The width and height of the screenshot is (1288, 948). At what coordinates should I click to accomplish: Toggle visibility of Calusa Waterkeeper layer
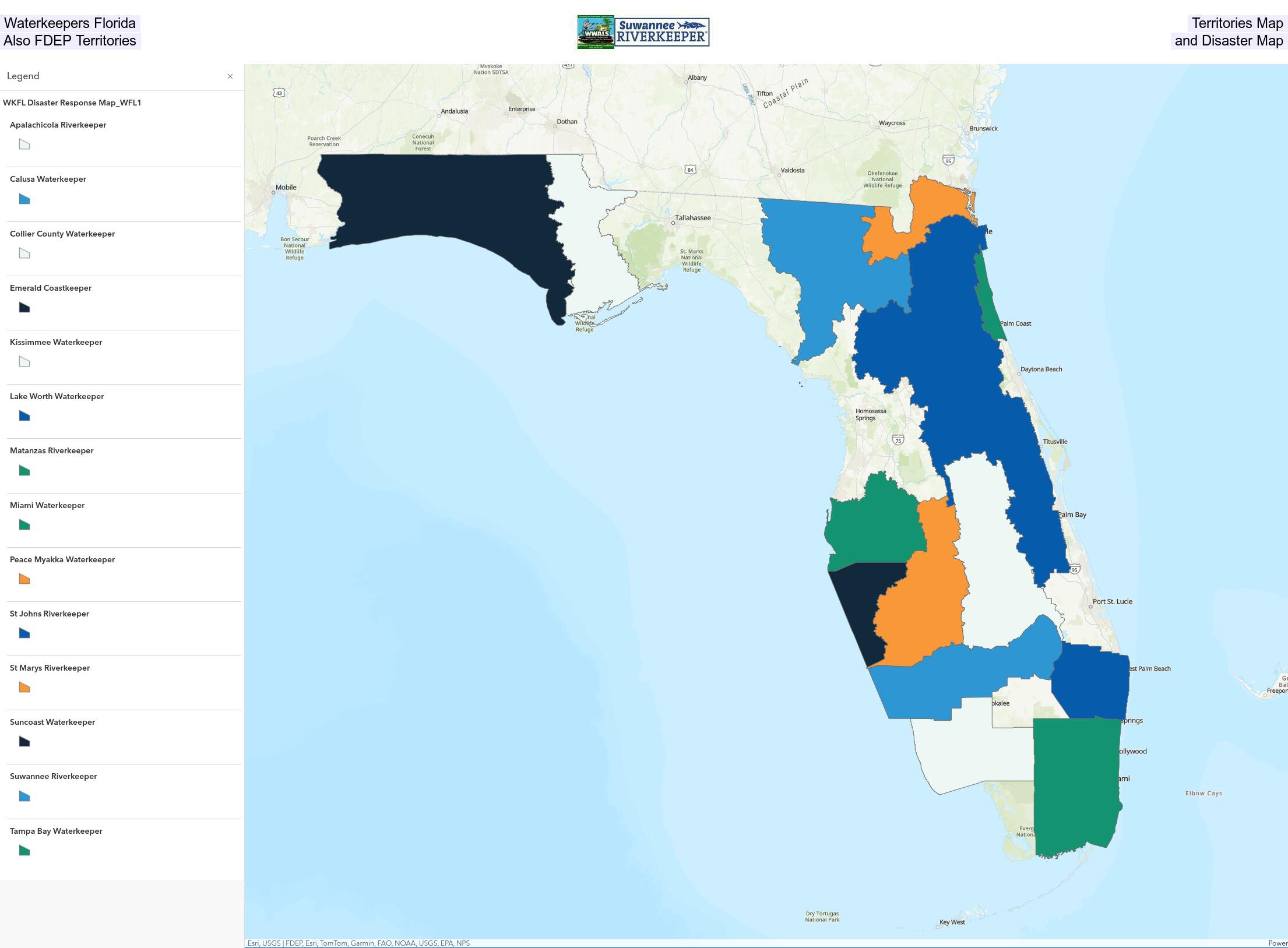48,179
